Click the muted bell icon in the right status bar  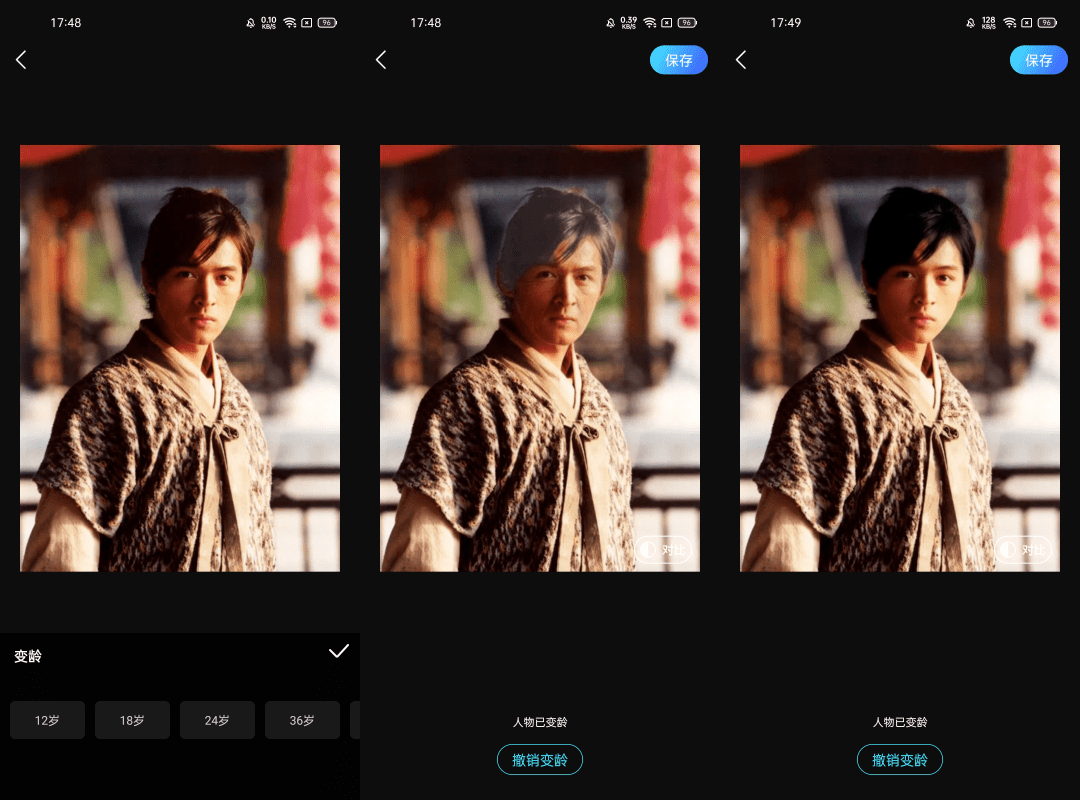[970, 22]
